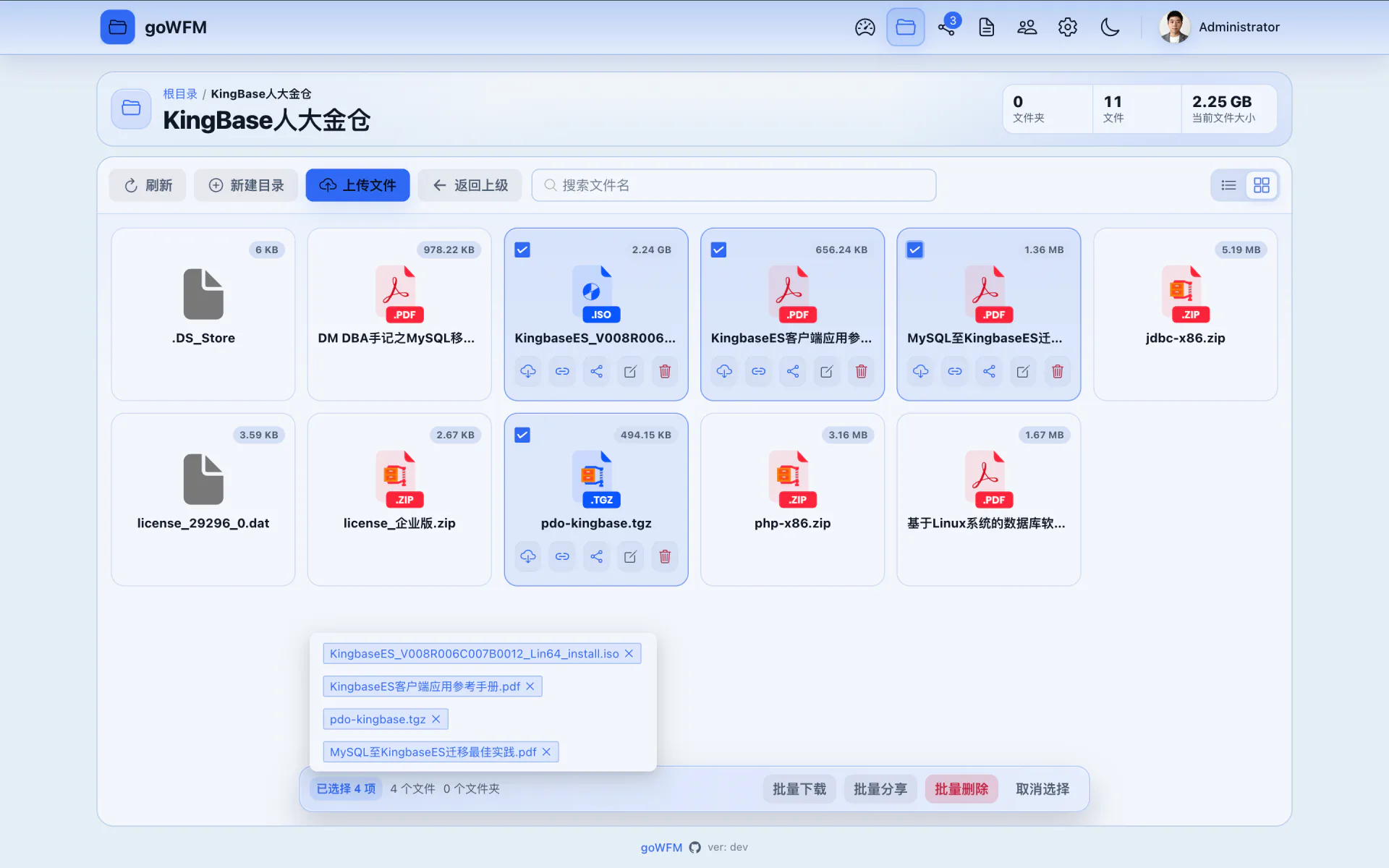This screenshot has width=1389, height=868.
Task: Click the 已选择 4 项 selection badge
Action: (346, 789)
